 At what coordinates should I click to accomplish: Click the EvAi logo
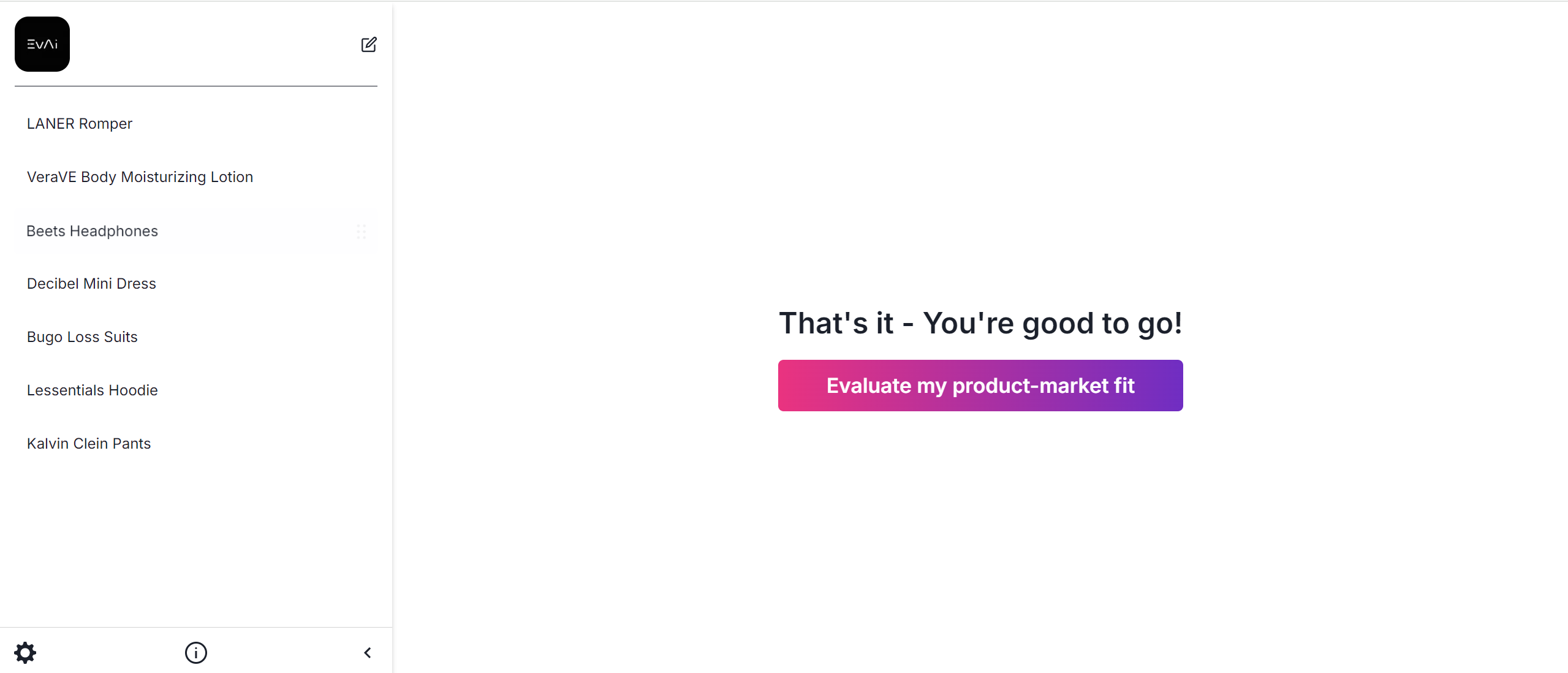tap(42, 44)
